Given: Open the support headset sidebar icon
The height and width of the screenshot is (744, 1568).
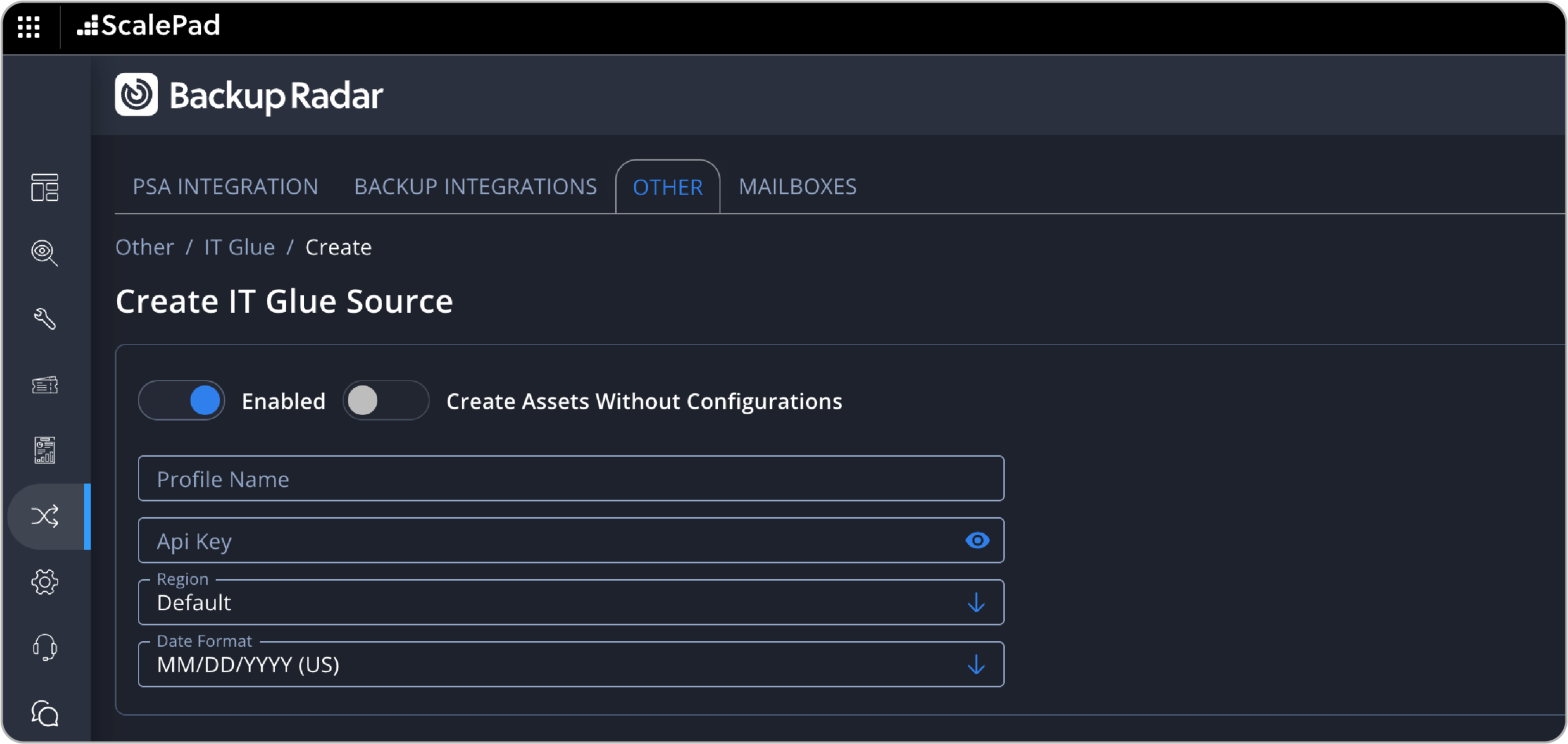Looking at the screenshot, I should coord(45,647).
